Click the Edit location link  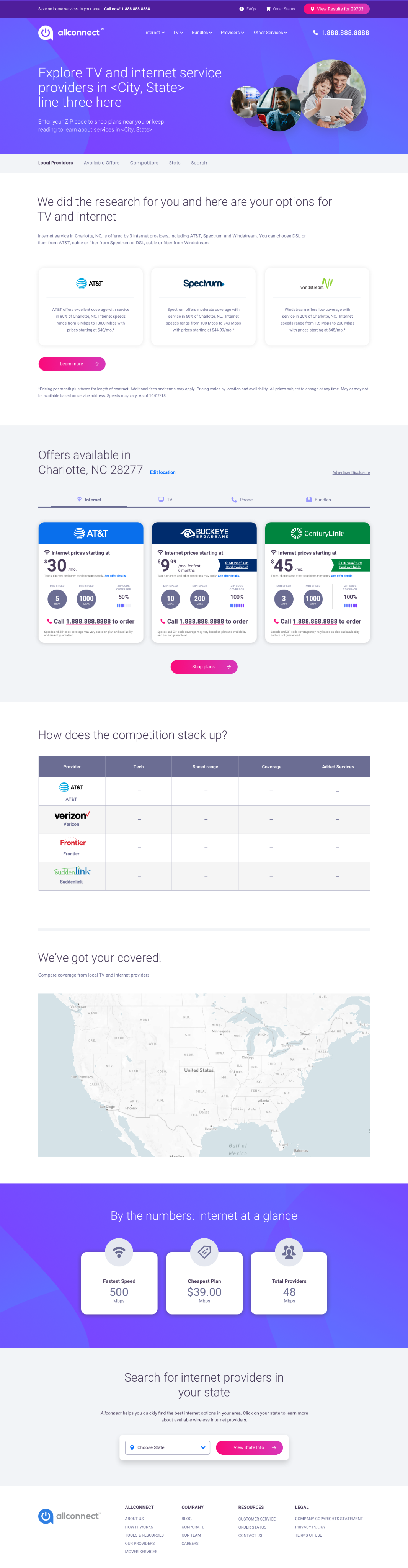(163, 472)
